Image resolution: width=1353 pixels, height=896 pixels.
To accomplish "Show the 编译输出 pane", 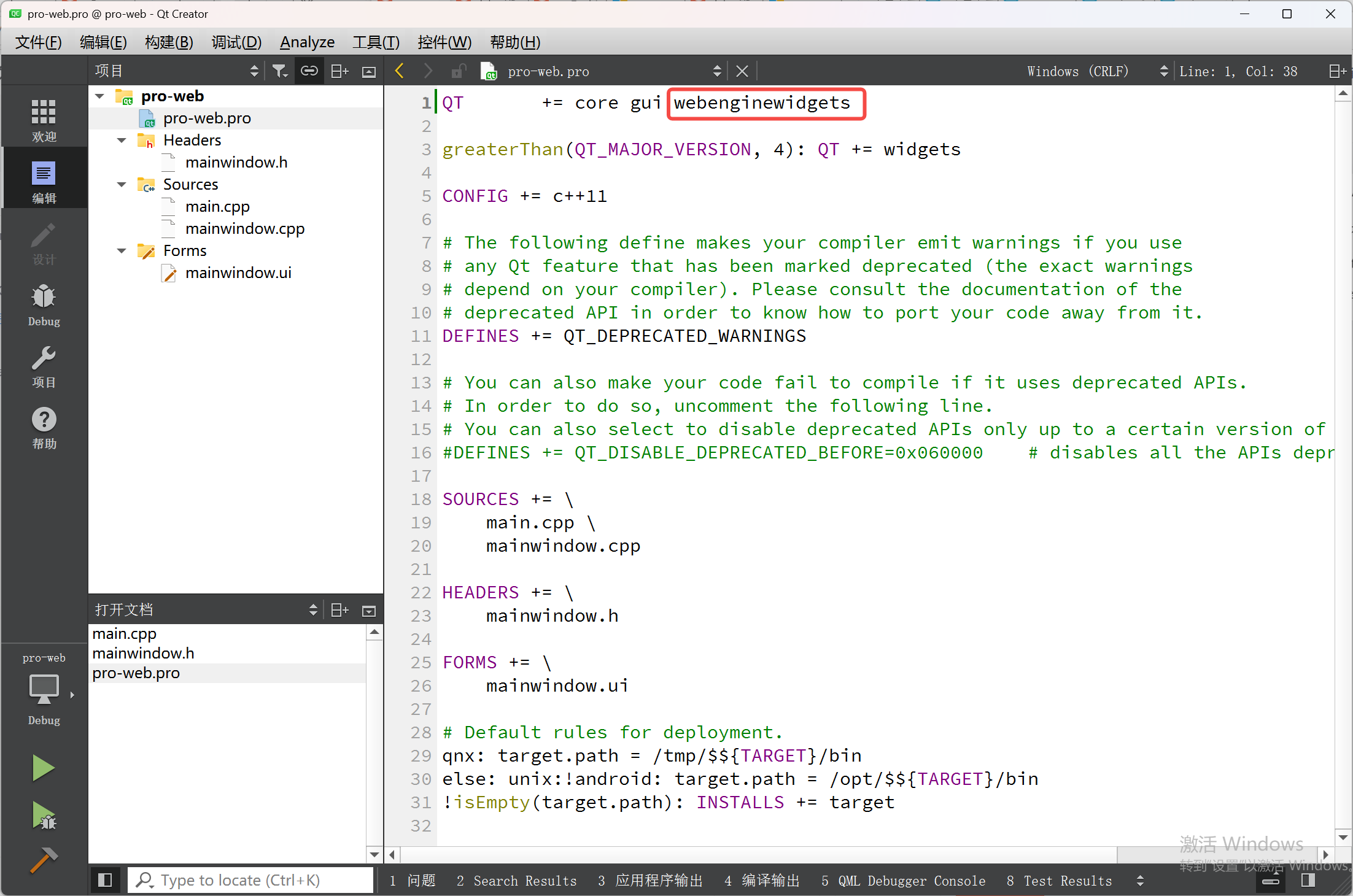I will click(x=762, y=881).
